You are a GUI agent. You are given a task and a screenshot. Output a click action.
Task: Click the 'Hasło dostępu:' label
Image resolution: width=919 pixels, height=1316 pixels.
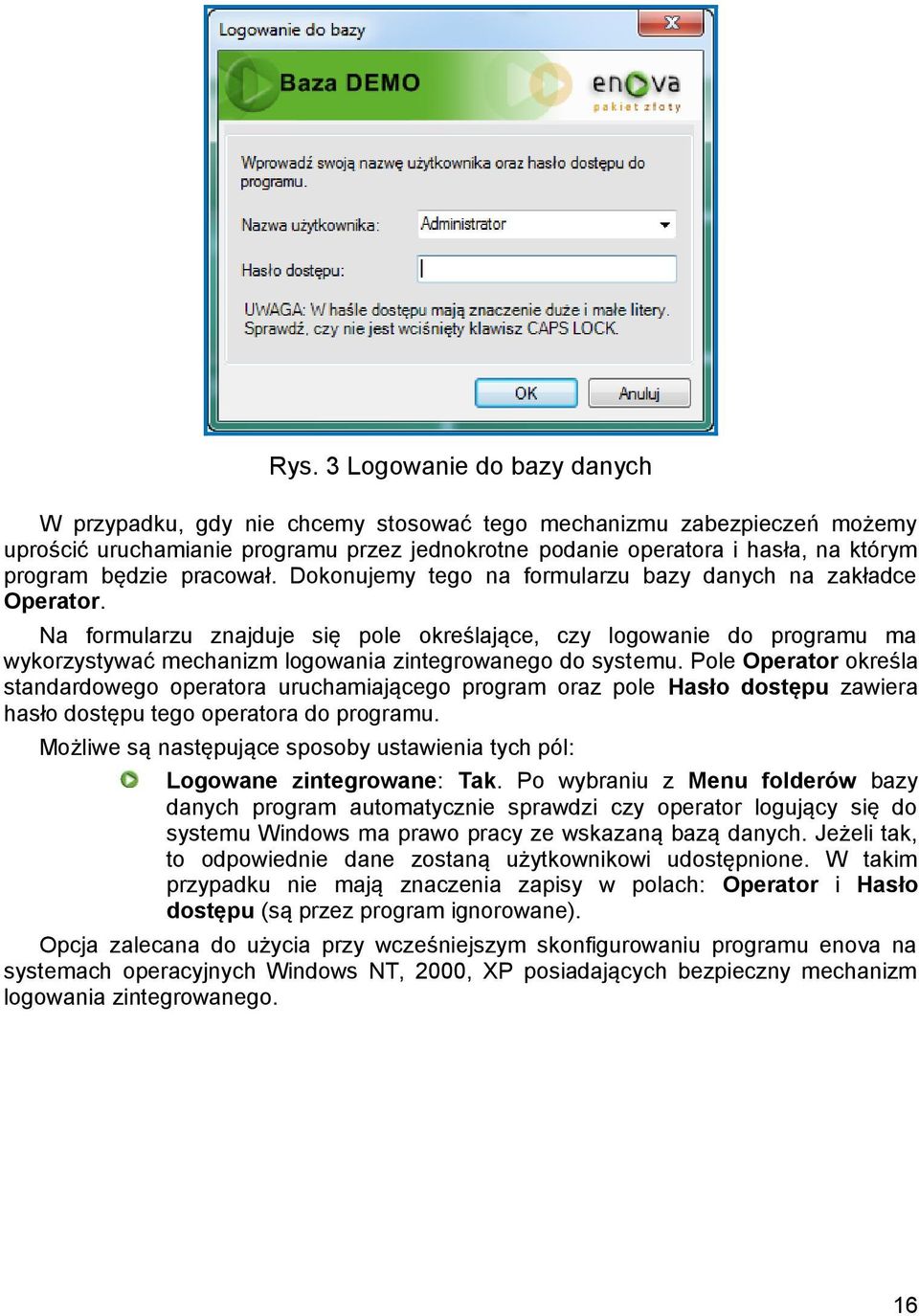293,271
